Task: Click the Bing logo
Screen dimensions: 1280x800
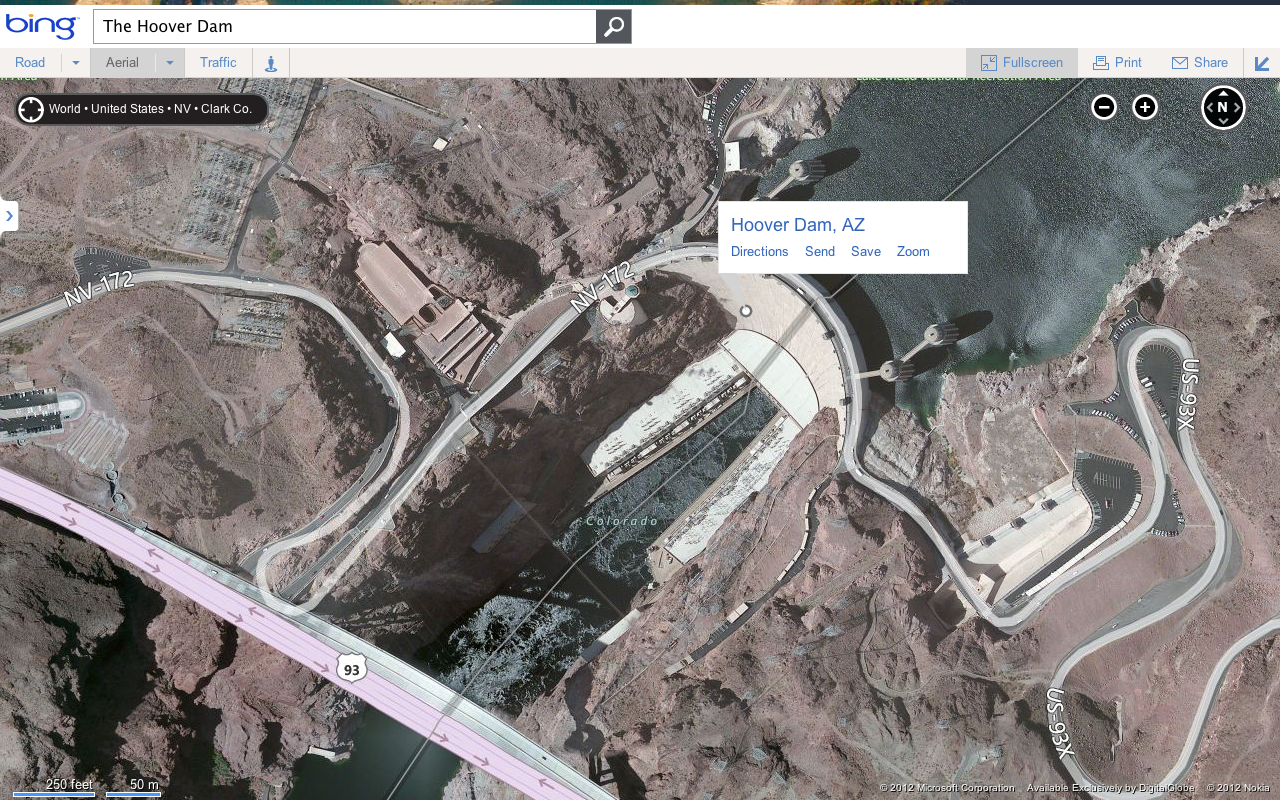Action: point(40,27)
